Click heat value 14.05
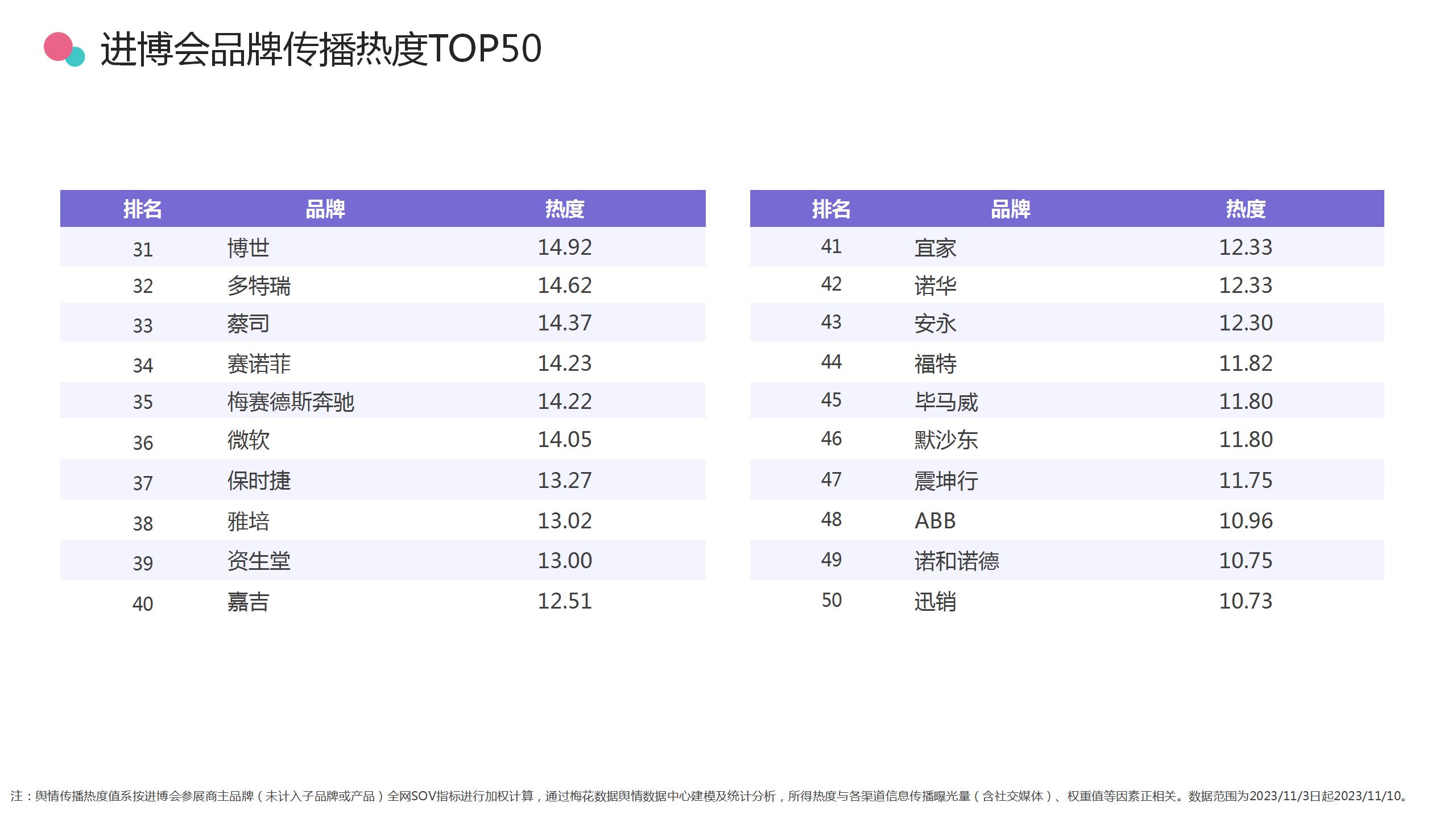1456x819 pixels. point(565,440)
